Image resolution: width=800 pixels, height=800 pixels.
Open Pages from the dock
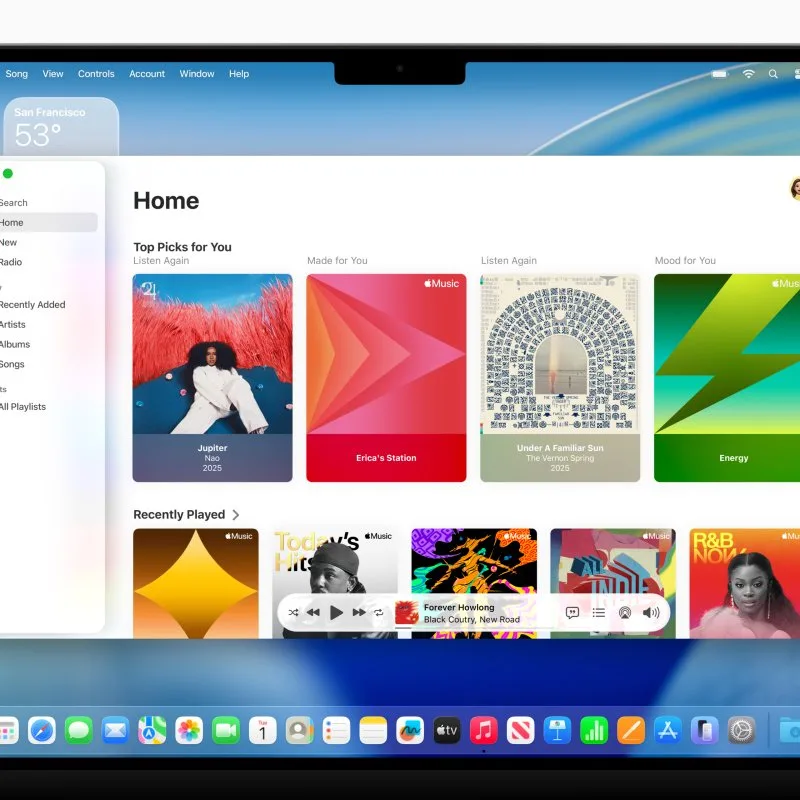pyautogui.click(x=631, y=731)
